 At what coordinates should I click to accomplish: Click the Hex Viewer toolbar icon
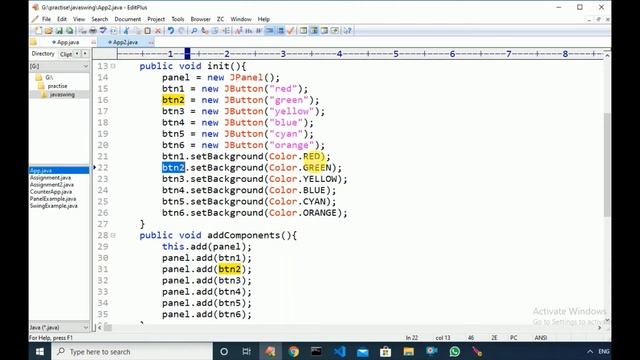click(x=248, y=31)
